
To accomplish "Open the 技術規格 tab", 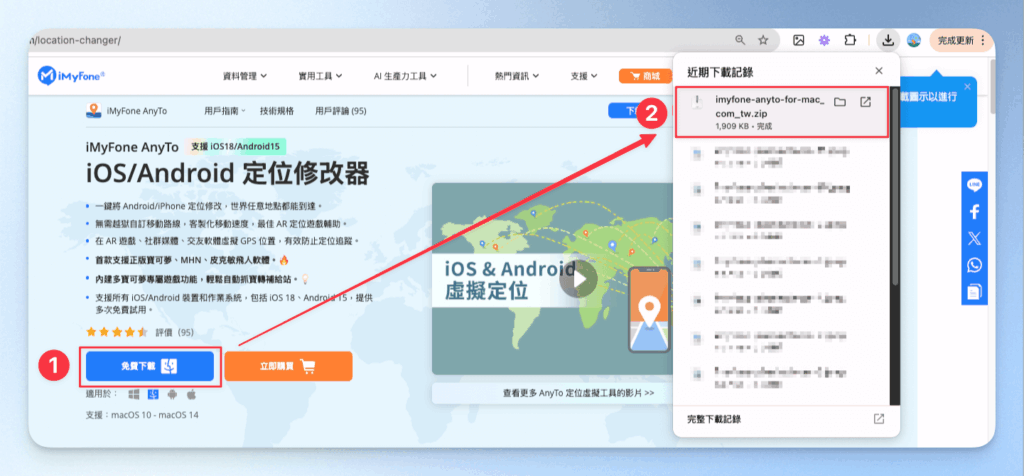I will click(x=277, y=111).
